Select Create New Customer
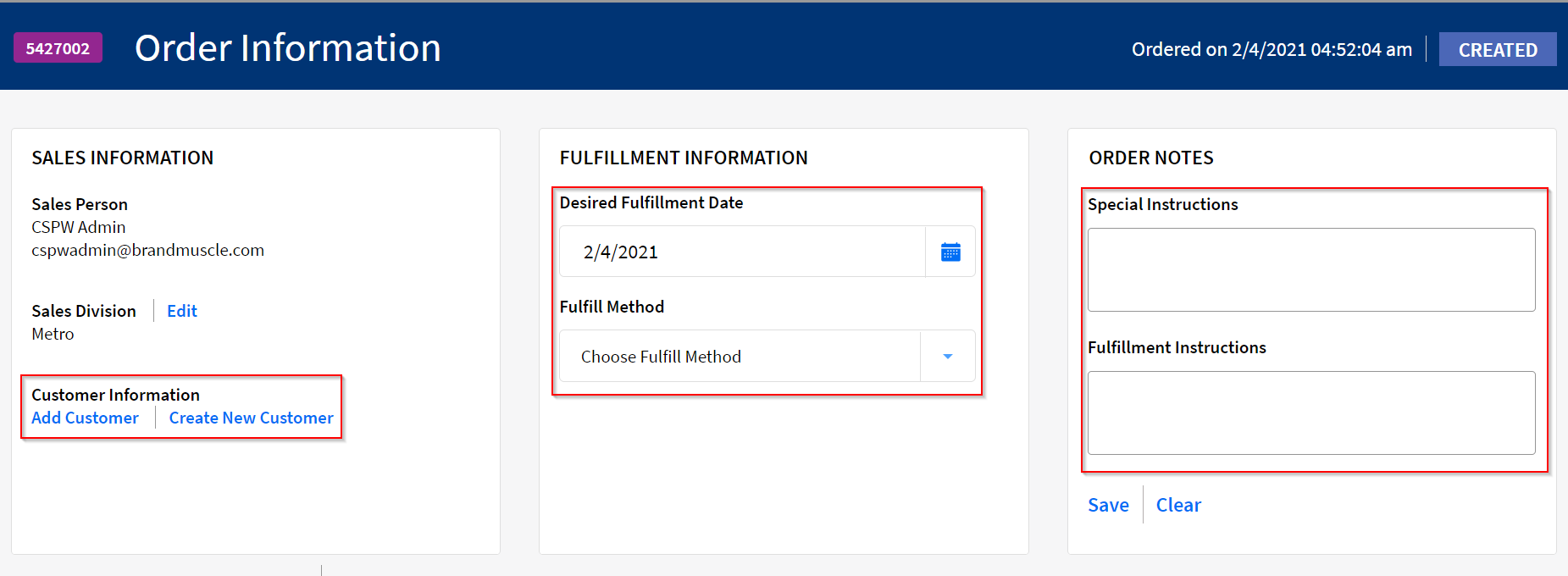1568x576 pixels. (250, 418)
